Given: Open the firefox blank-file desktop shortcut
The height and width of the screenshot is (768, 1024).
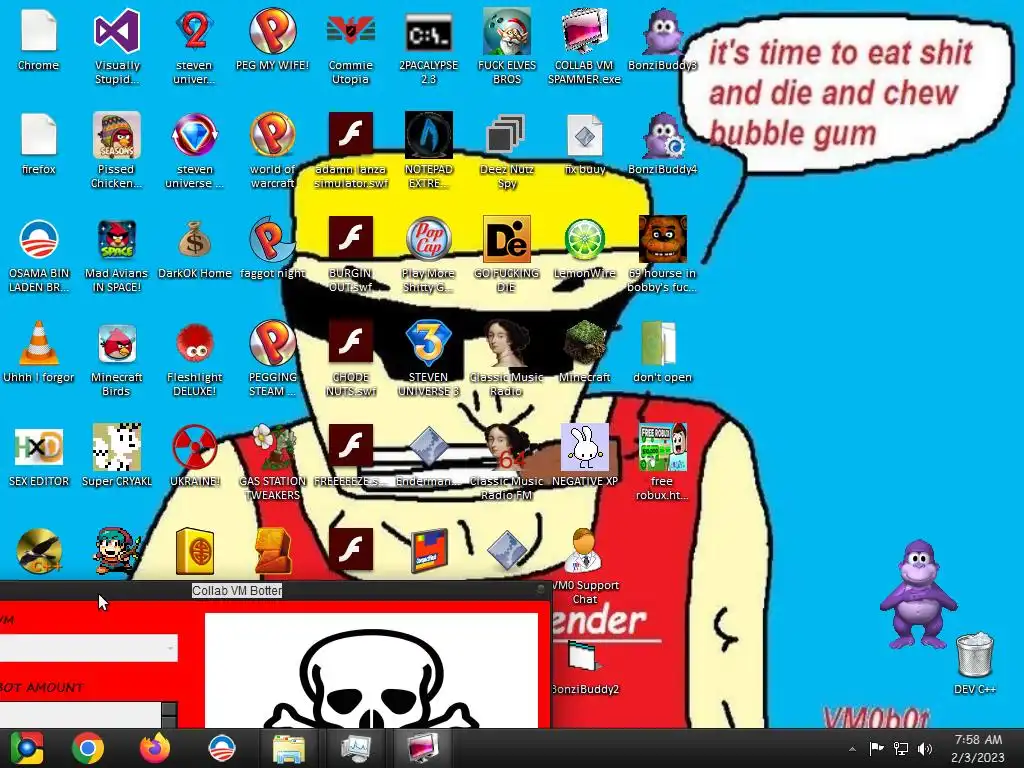Looking at the screenshot, I should [39, 144].
